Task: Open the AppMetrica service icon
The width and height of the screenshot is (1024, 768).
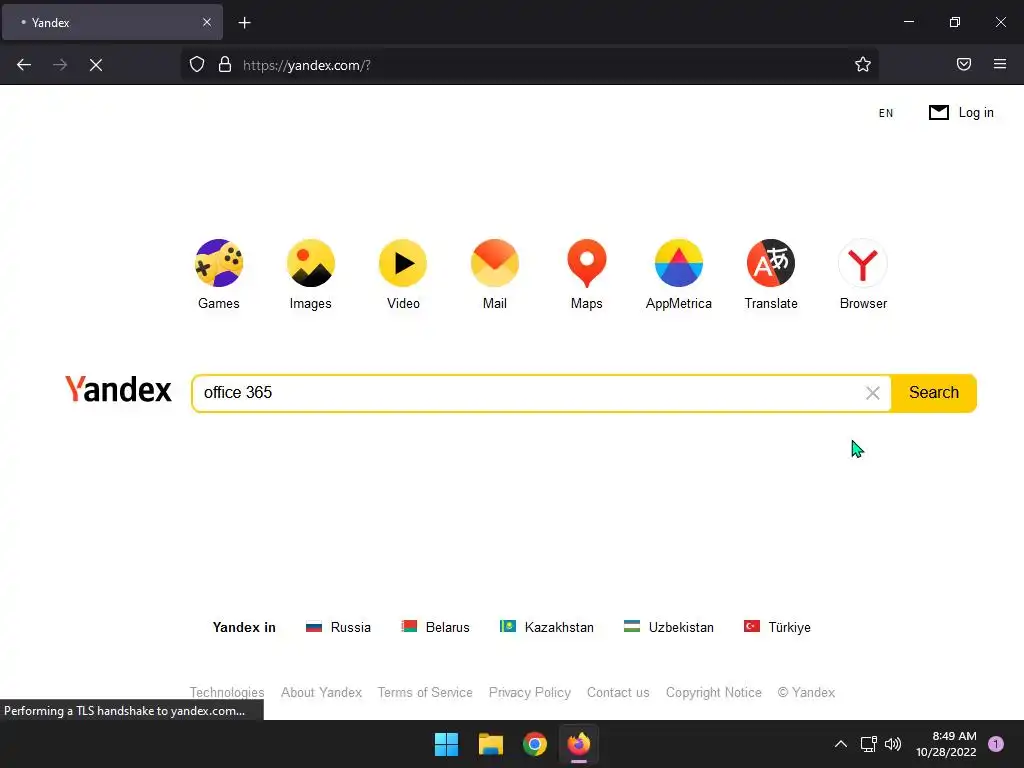Action: point(679,263)
